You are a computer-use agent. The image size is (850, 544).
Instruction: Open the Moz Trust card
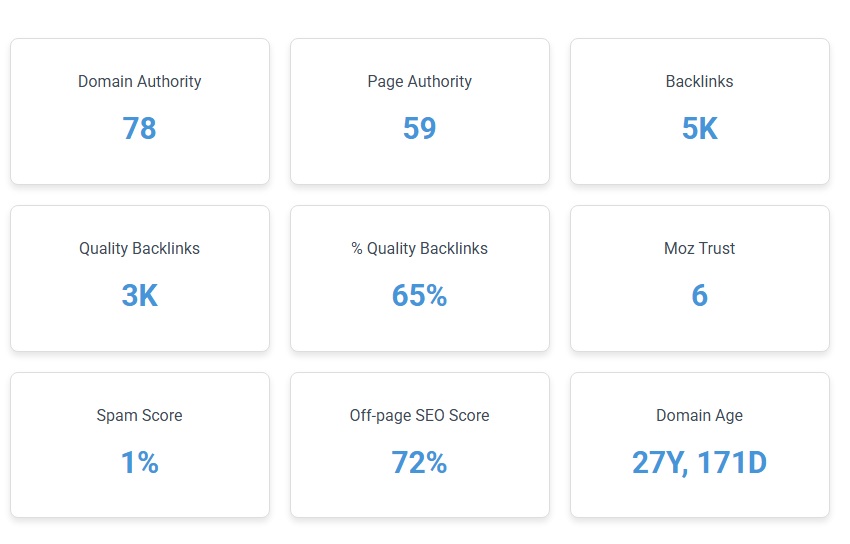[x=700, y=278]
